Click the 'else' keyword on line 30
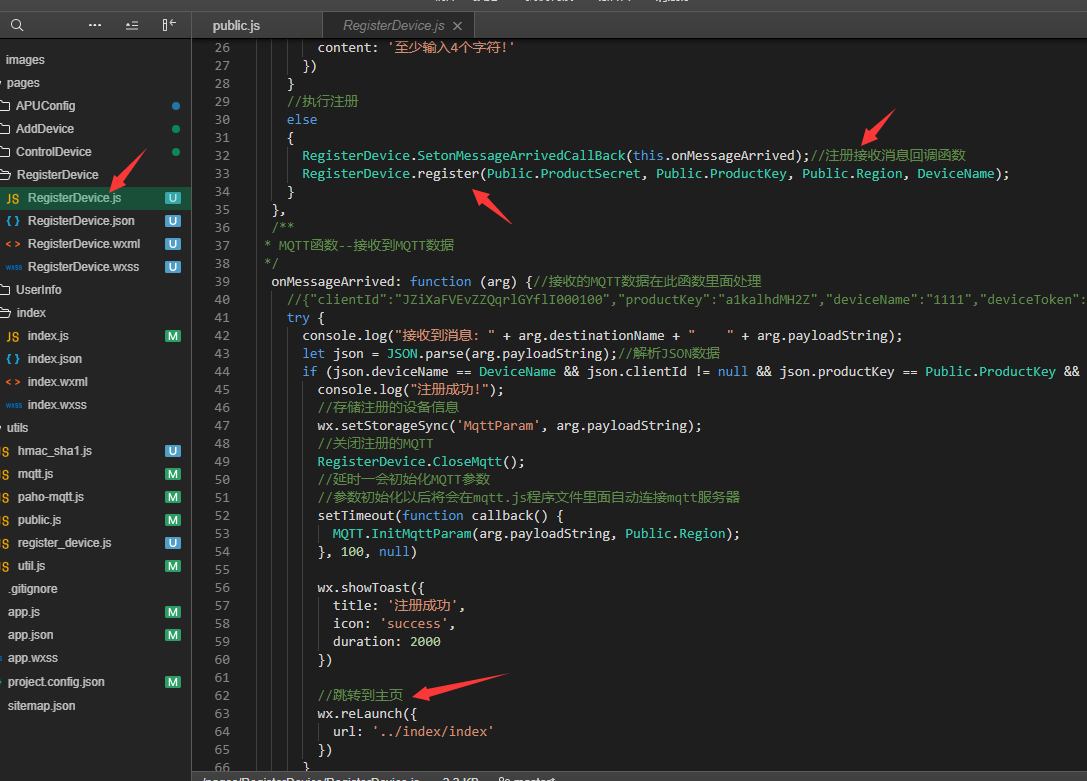Viewport: 1087px width, 781px height. pyautogui.click(x=302, y=119)
